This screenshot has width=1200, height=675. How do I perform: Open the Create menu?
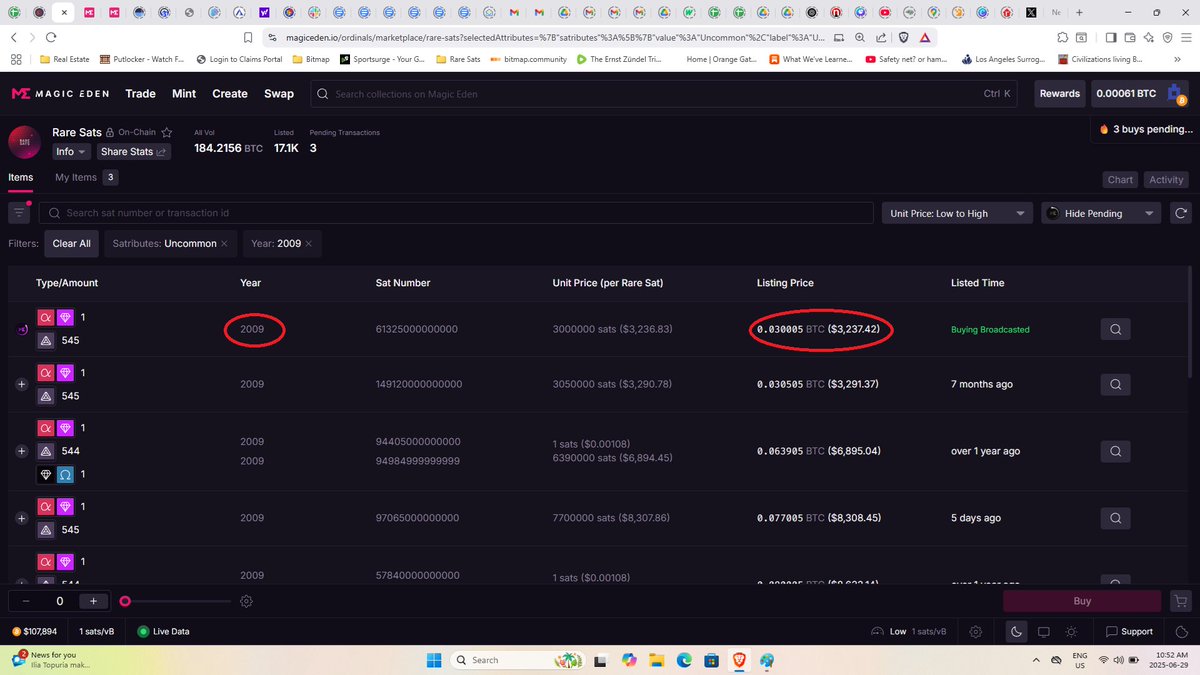coord(230,93)
